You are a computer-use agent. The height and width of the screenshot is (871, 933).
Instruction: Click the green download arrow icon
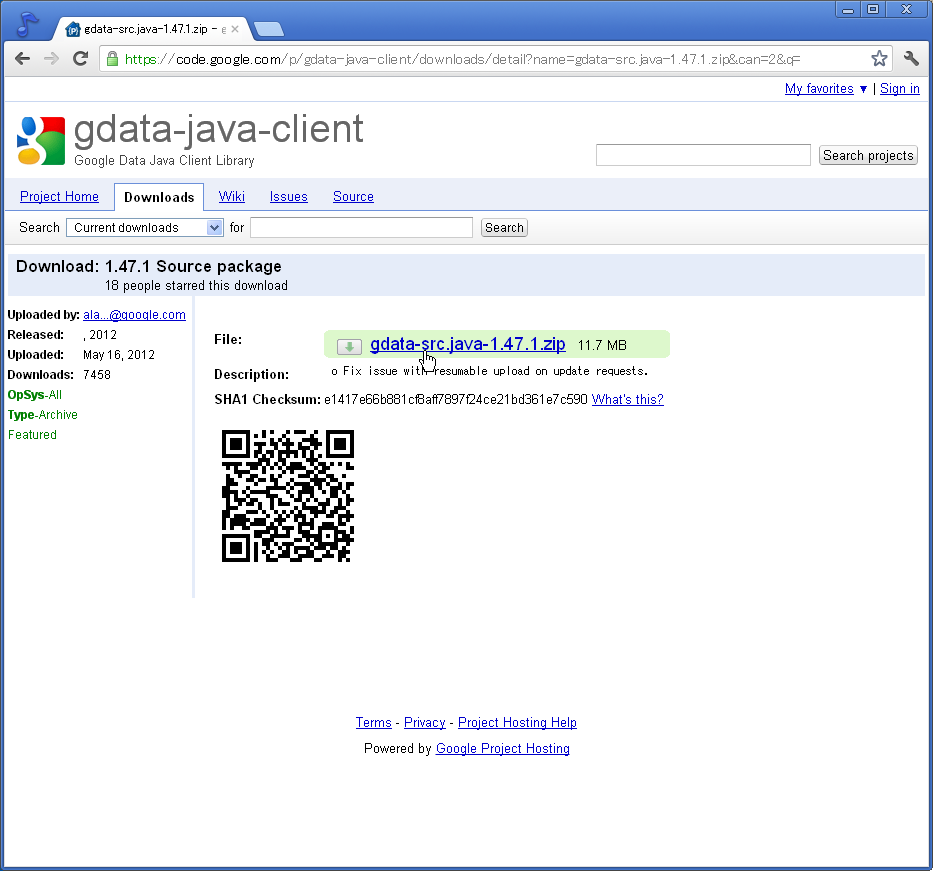click(349, 346)
